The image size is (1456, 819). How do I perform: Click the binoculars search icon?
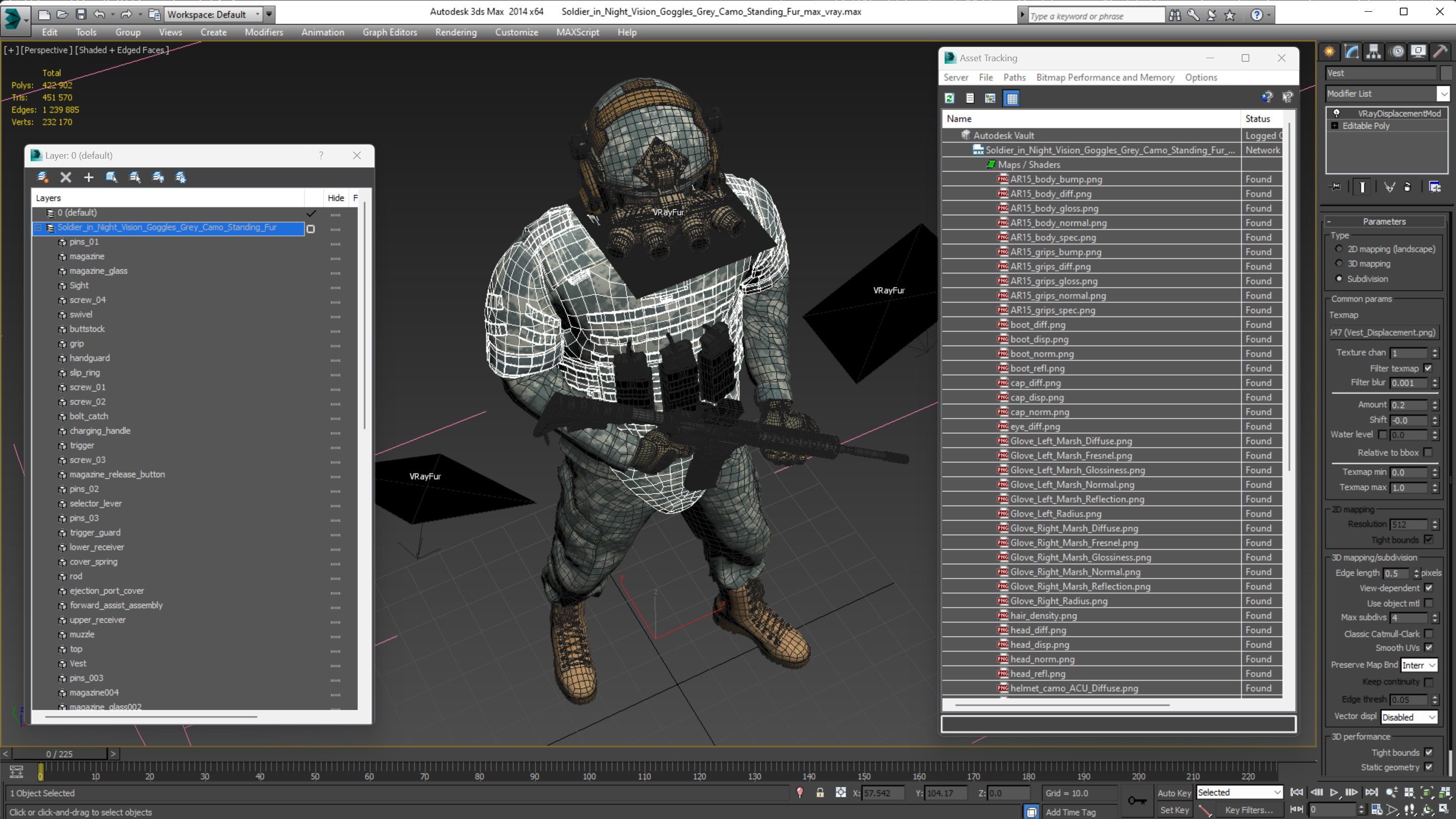[1174, 15]
